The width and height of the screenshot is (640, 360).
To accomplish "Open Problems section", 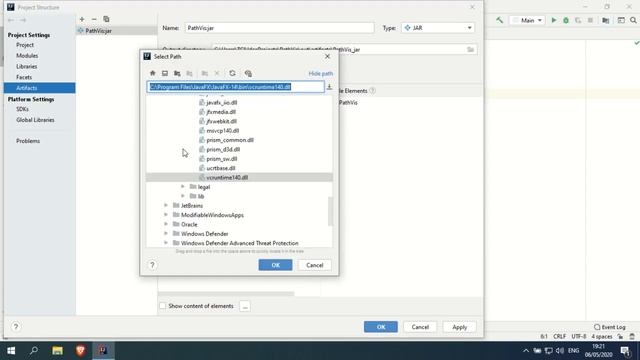I will (x=28, y=141).
